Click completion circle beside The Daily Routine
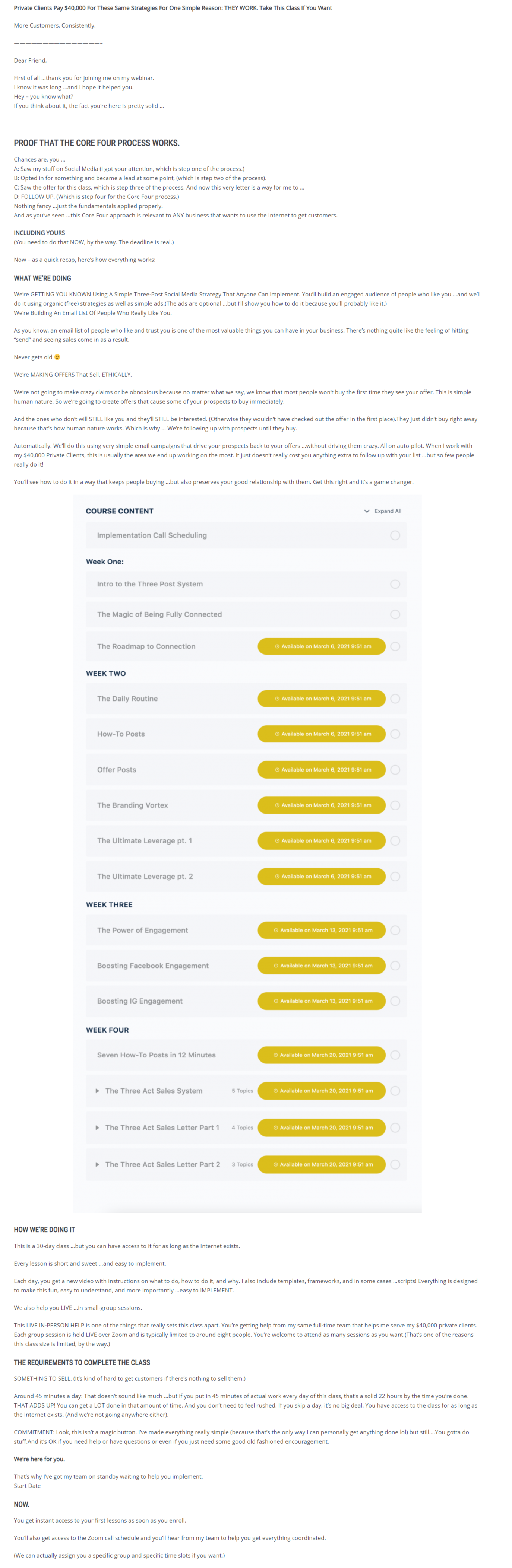 [x=395, y=698]
